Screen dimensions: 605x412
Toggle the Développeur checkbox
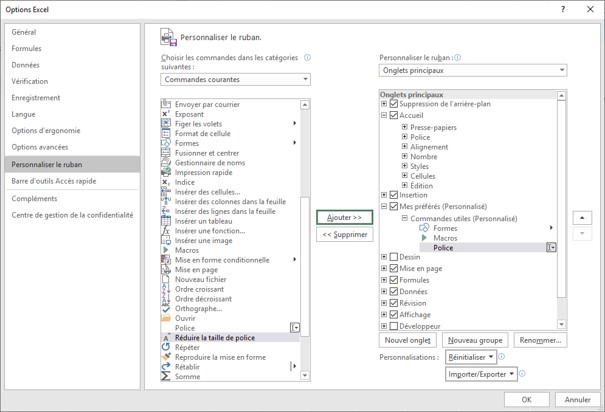[x=394, y=326]
